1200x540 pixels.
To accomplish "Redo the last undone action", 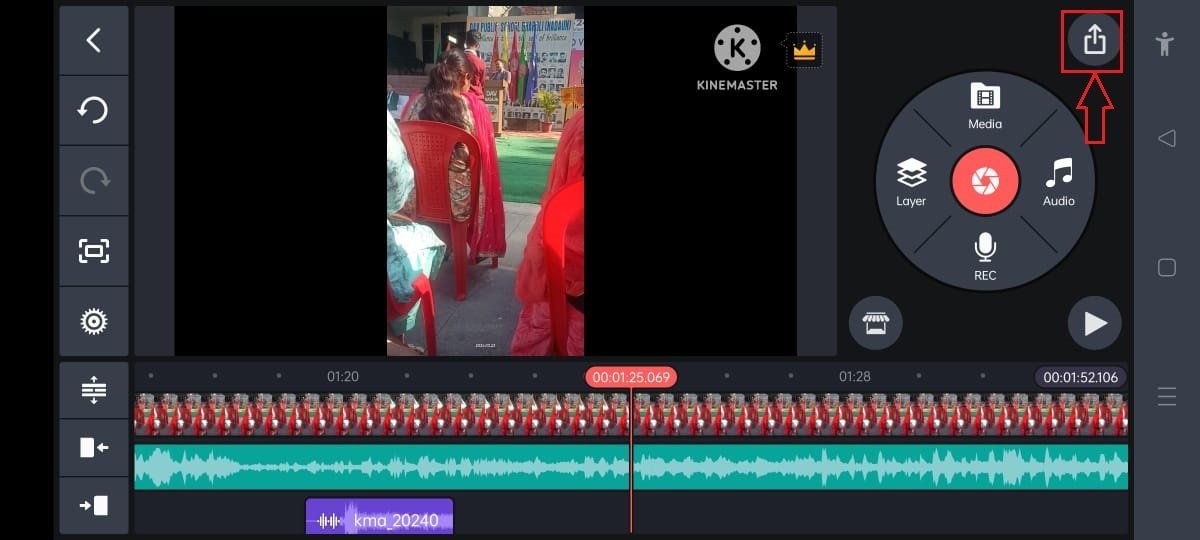I will (x=94, y=180).
